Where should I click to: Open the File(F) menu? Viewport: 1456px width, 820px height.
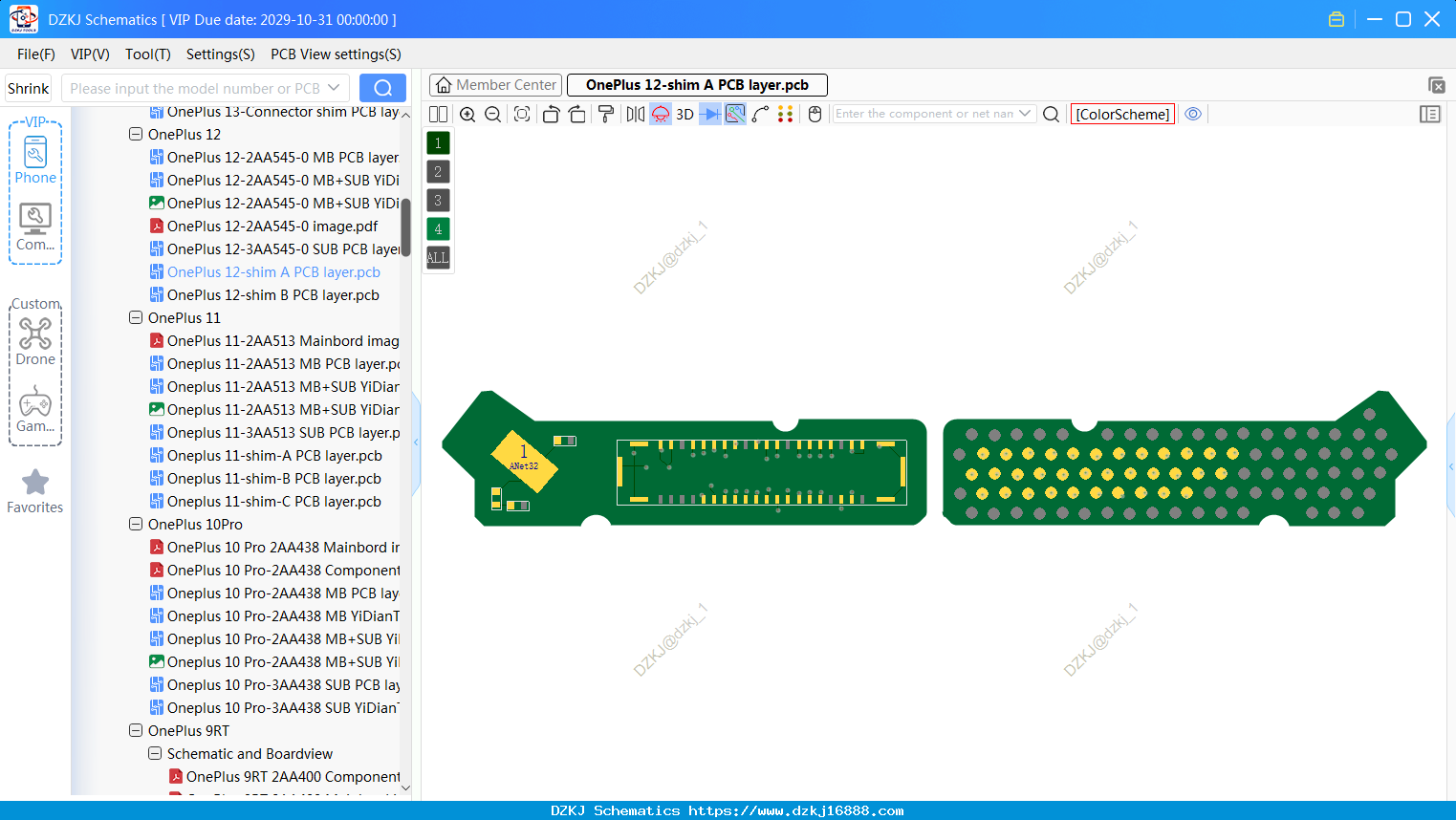click(x=36, y=54)
